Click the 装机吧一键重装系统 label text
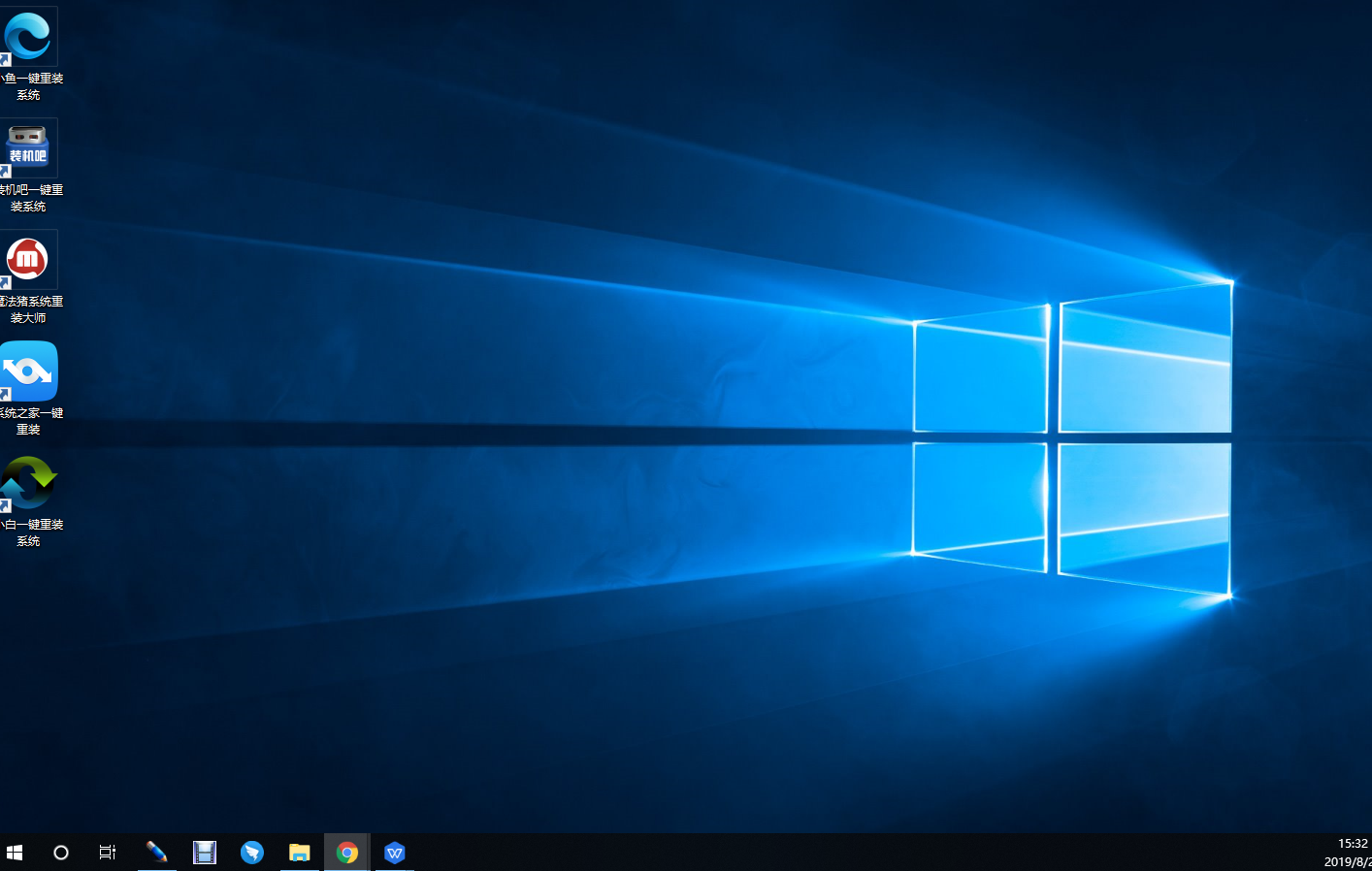This screenshot has height=871, width=1372. pyautogui.click(x=30, y=198)
